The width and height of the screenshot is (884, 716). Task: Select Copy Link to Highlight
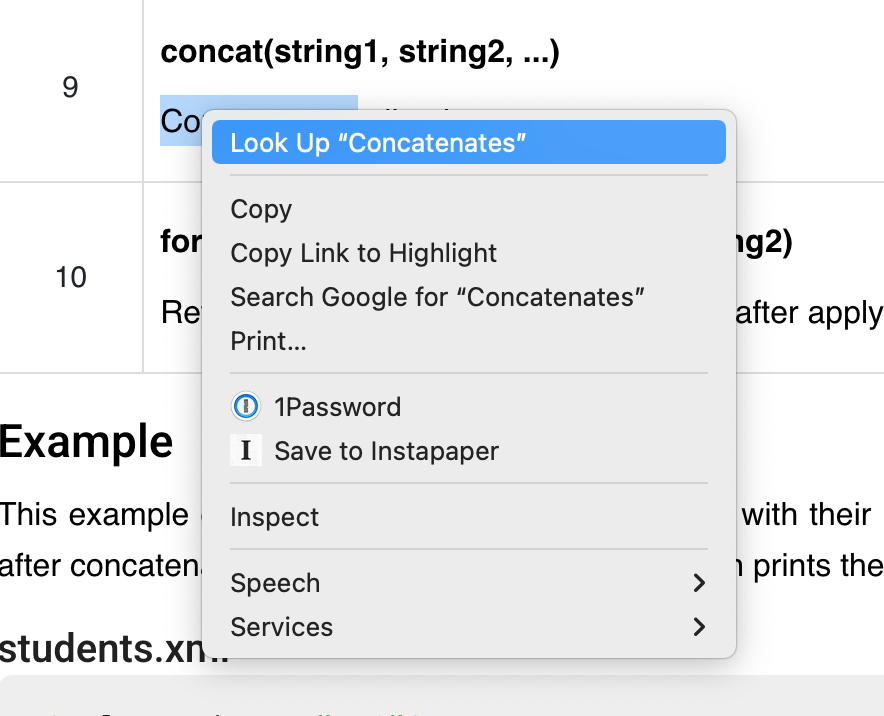(363, 253)
